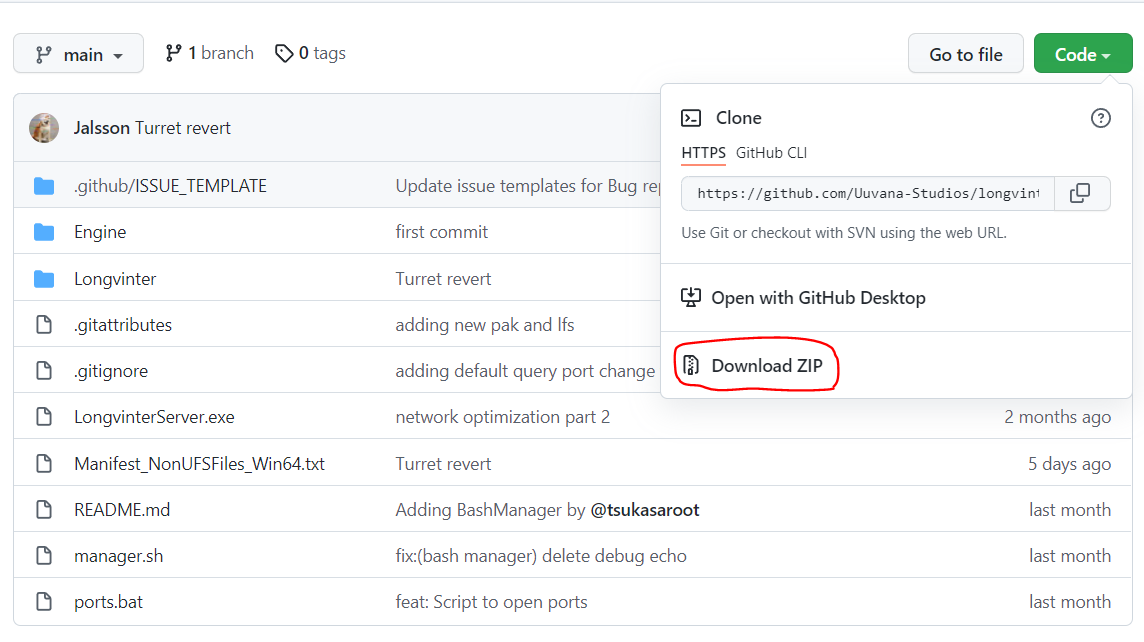Click the tag icon next to 0 tags

click(x=283, y=53)
